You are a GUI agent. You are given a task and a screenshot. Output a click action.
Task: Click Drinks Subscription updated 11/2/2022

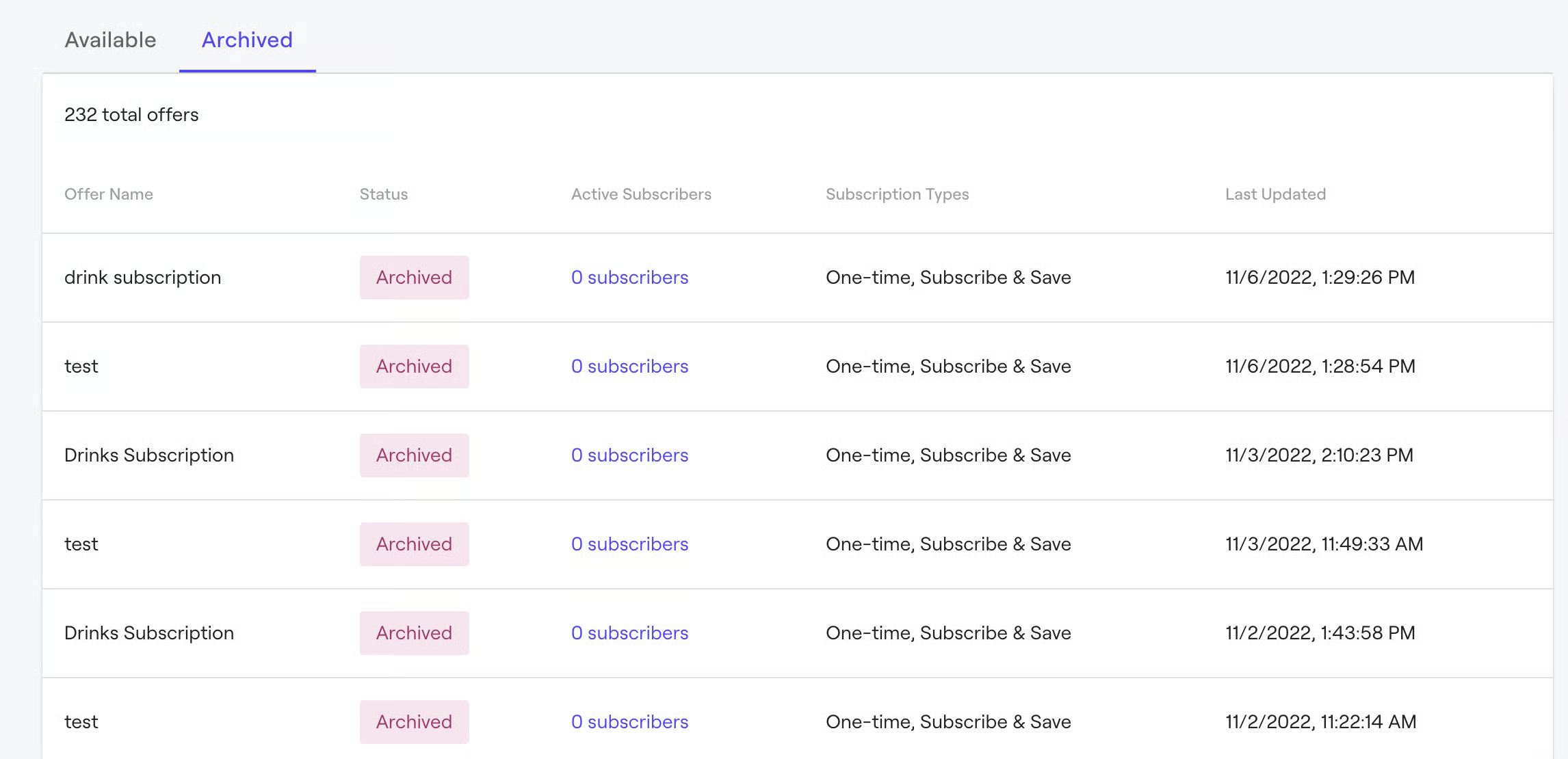tap(149, 633)
